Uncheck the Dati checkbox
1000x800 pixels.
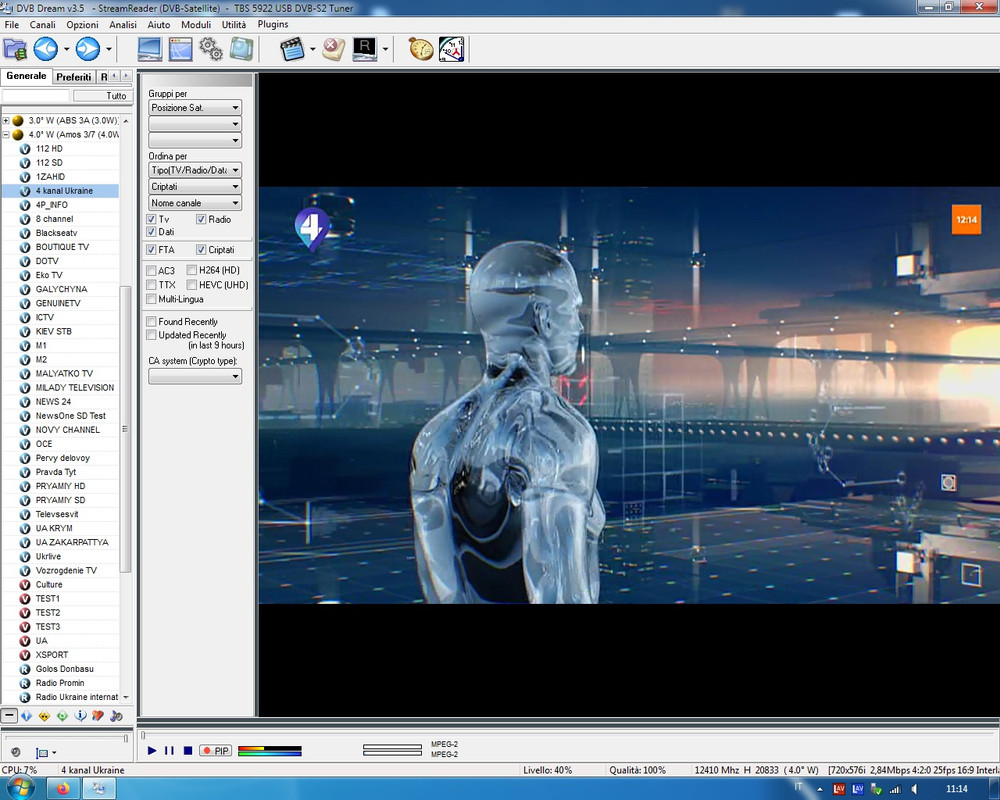[x=151, y=232]
